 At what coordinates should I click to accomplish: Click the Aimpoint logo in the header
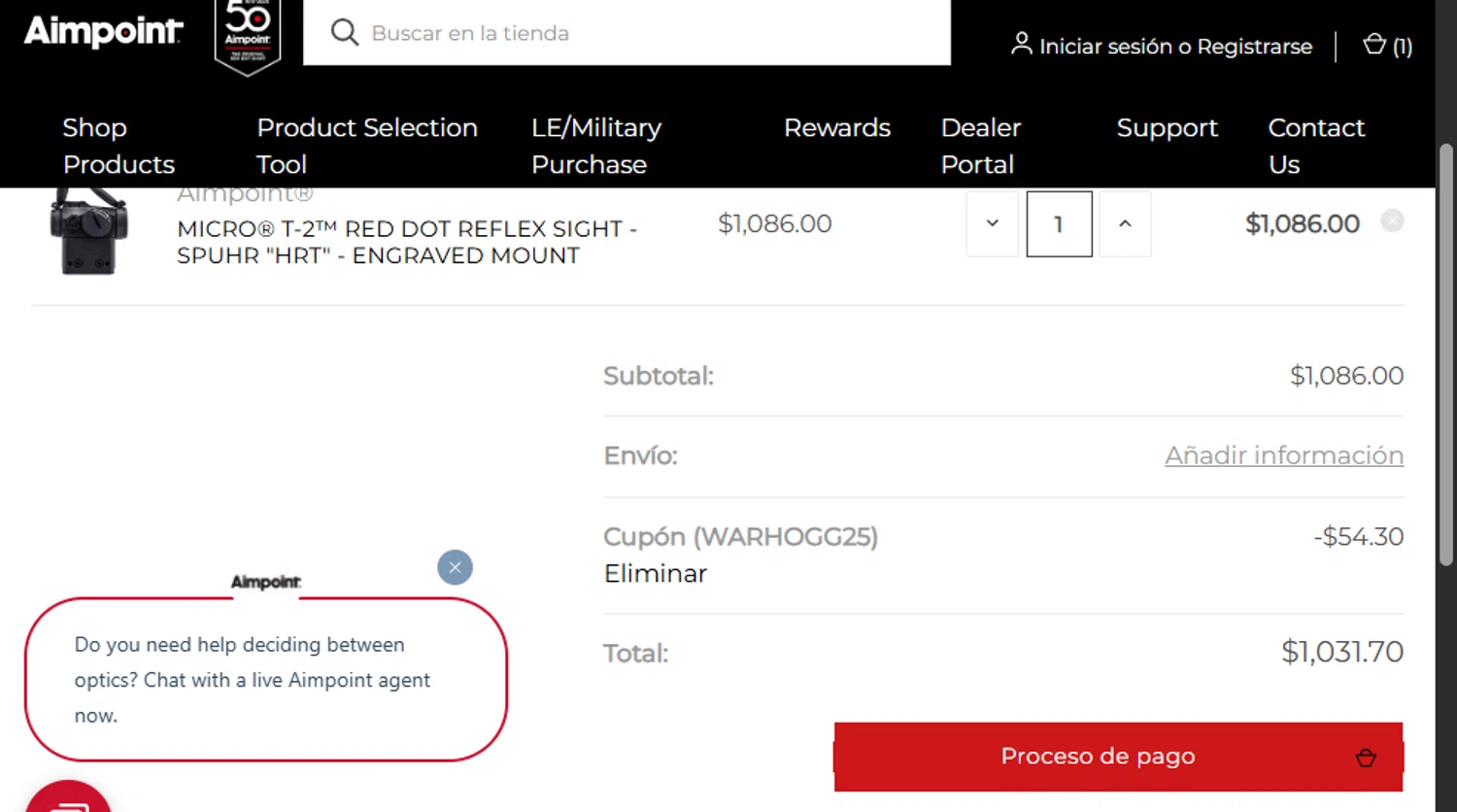[x=103, y=31]
